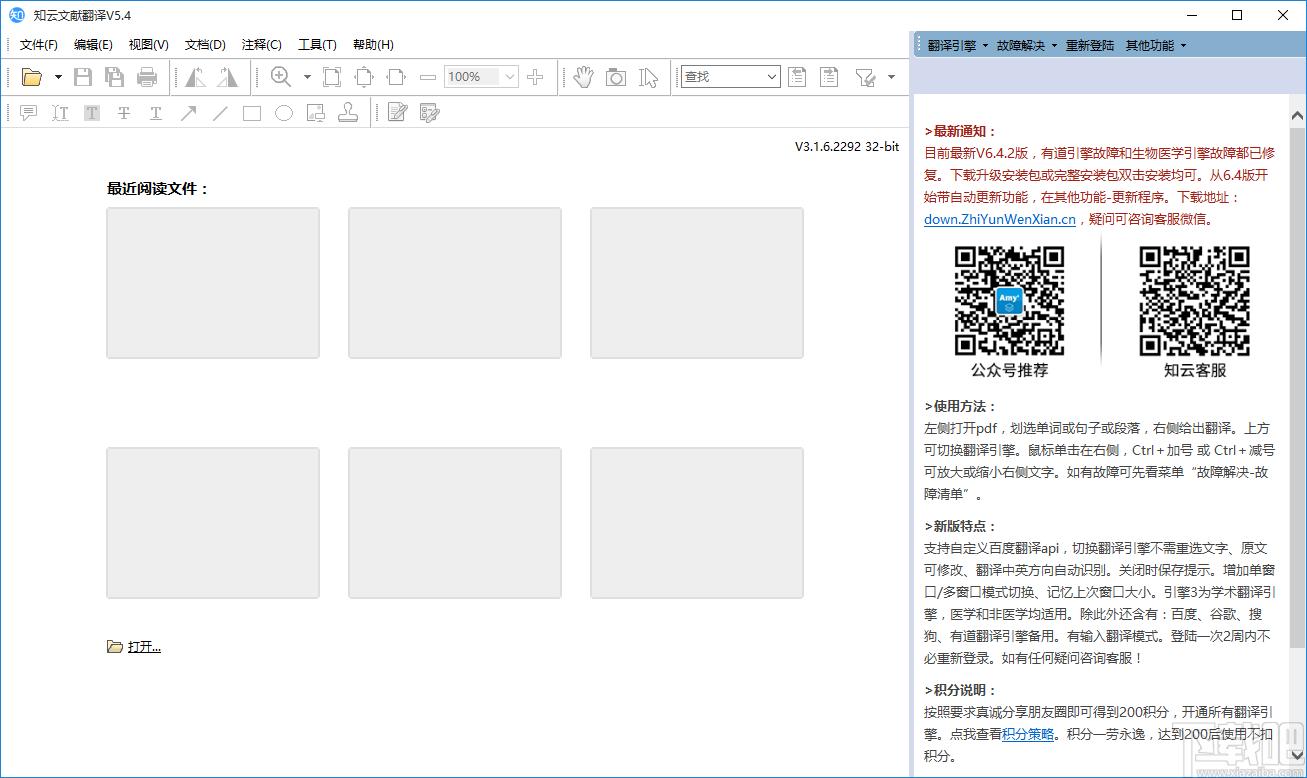Viewport: 1307px width, 778px height.
Task: Click the 公众号推荐 QR code
Action: [1009, 301]
